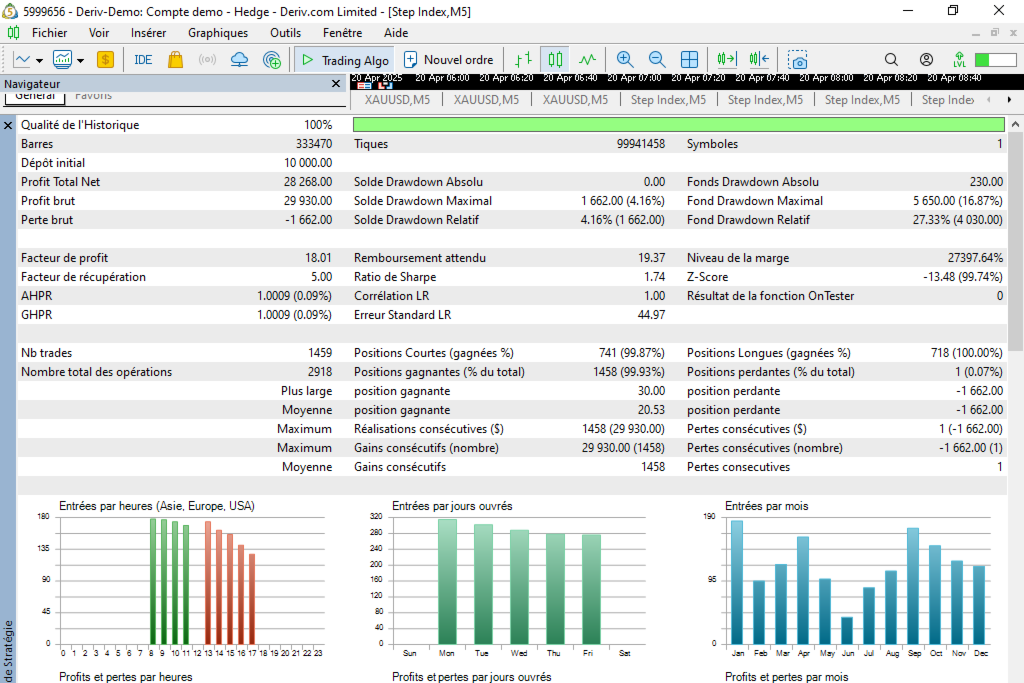Expand the chart template dropdown arrow
The width and height of the screenshot is (1024, 683).
80,60
